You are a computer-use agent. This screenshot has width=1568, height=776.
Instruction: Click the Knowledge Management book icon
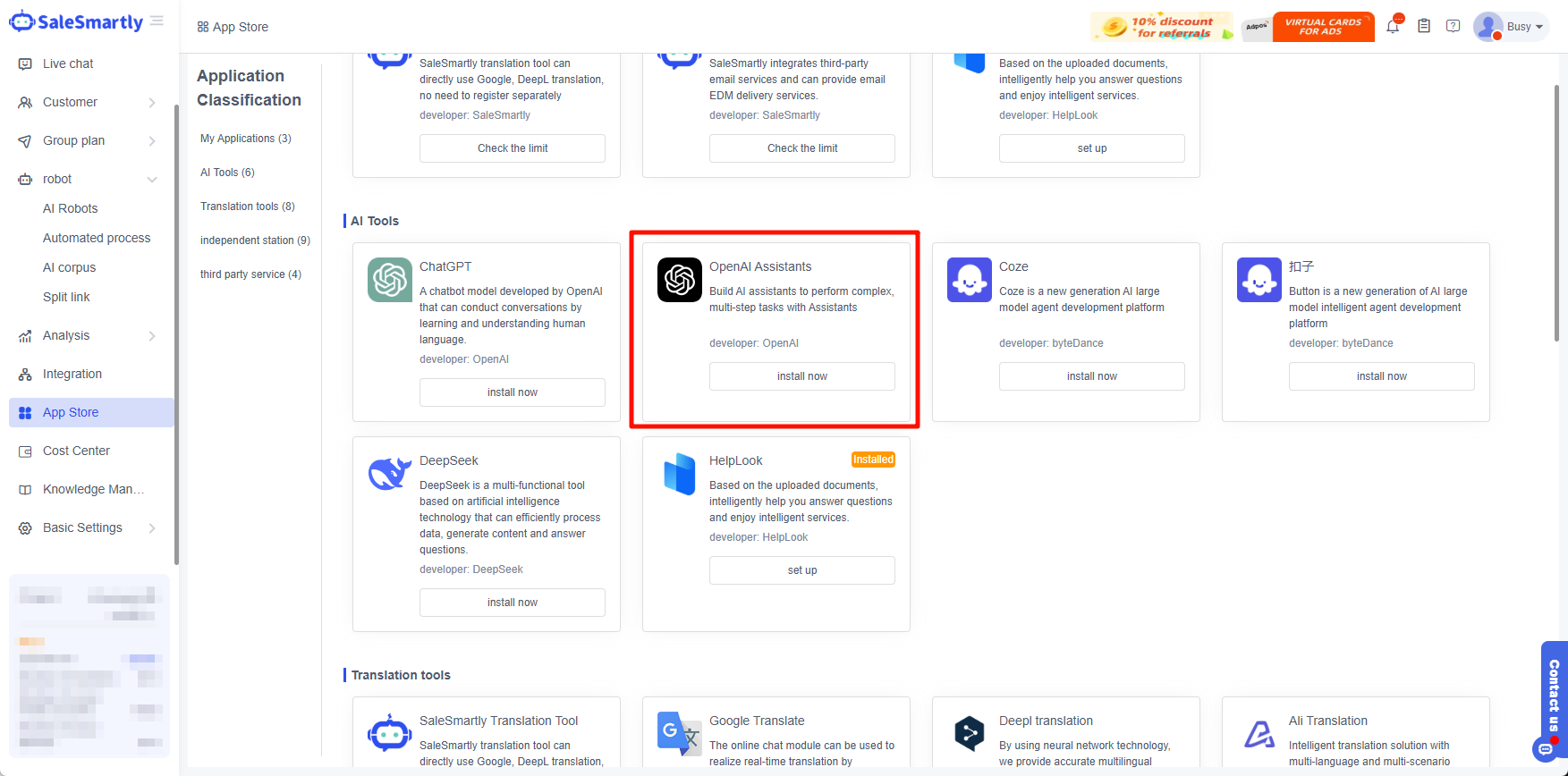click(25, 489)
